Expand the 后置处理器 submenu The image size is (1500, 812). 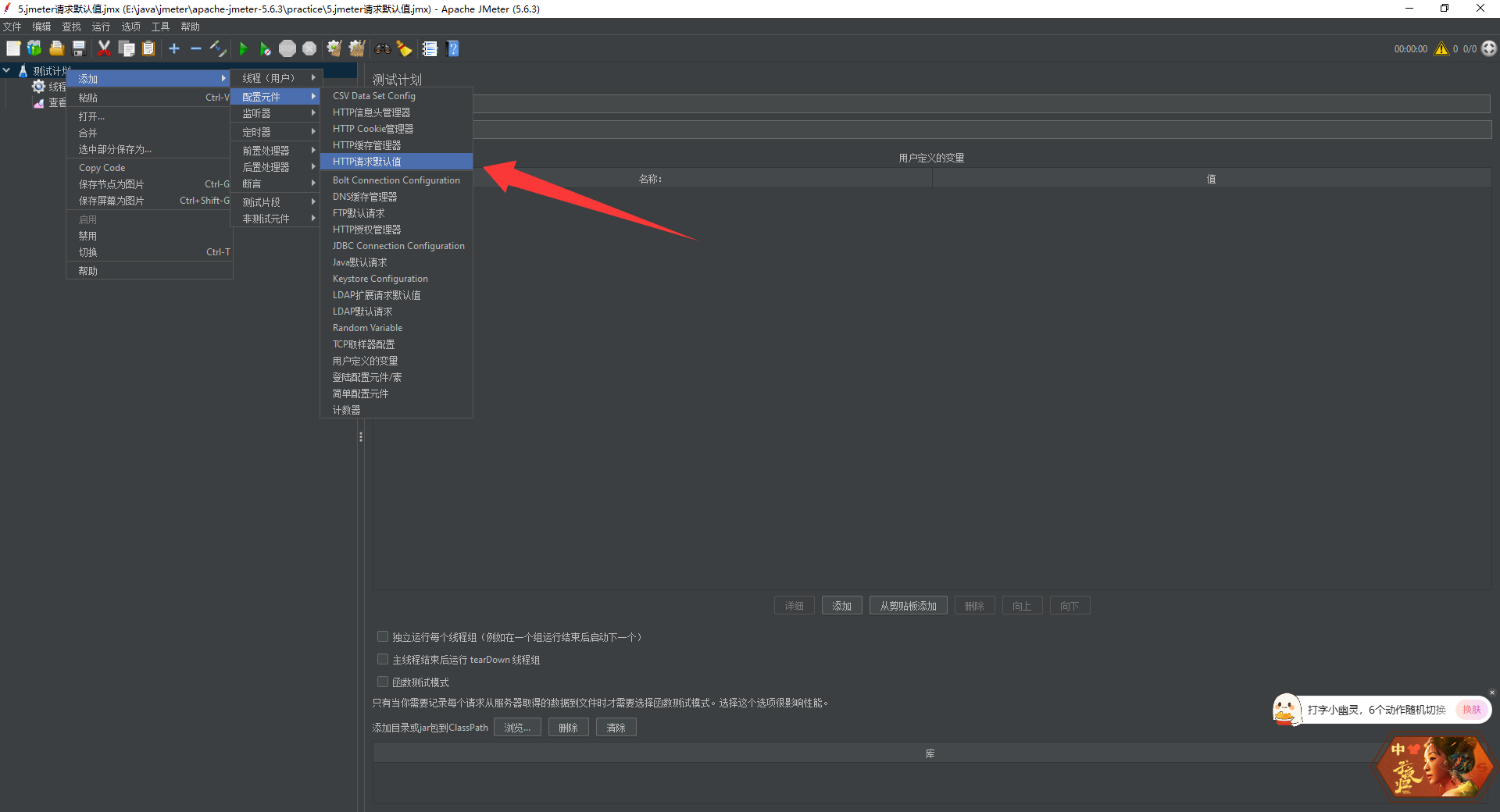(x=275, y=167)
